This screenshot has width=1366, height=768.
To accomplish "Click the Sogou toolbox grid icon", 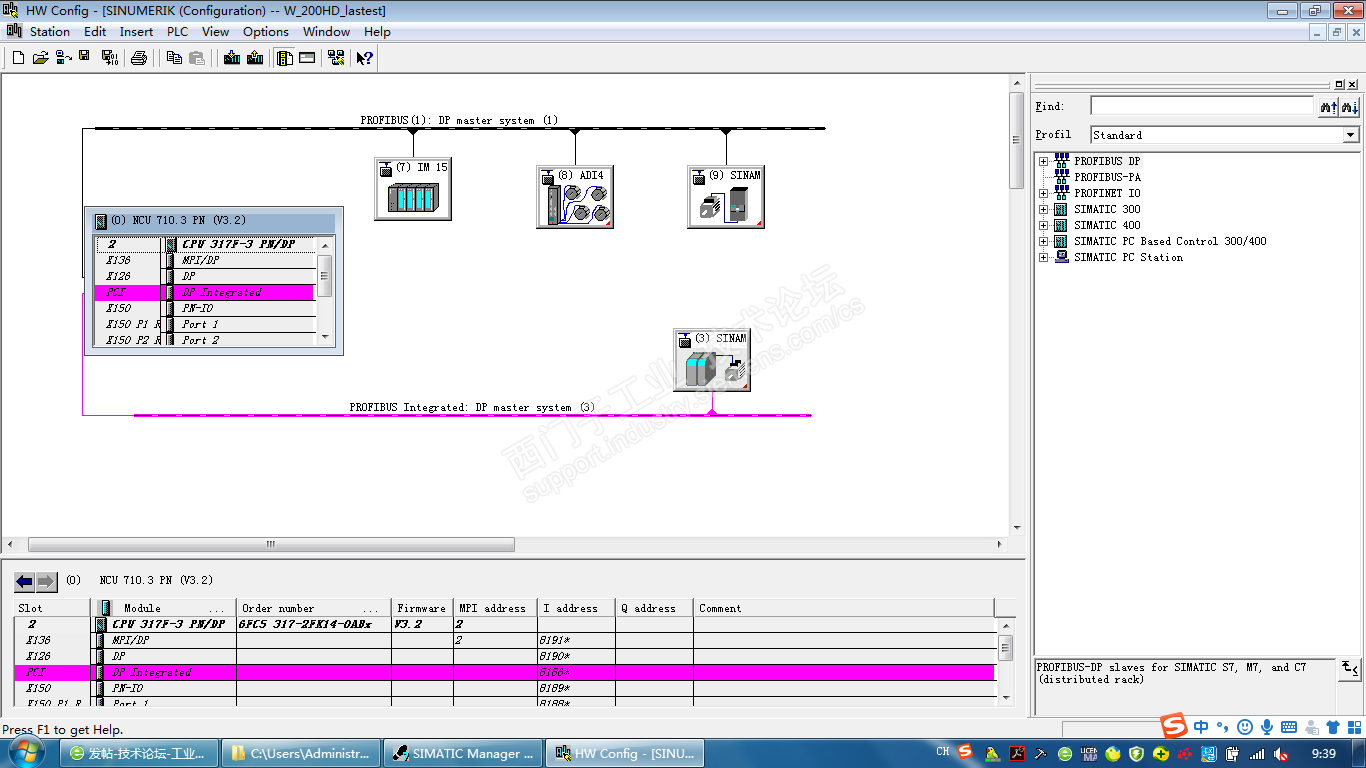I will [1355, 727].
